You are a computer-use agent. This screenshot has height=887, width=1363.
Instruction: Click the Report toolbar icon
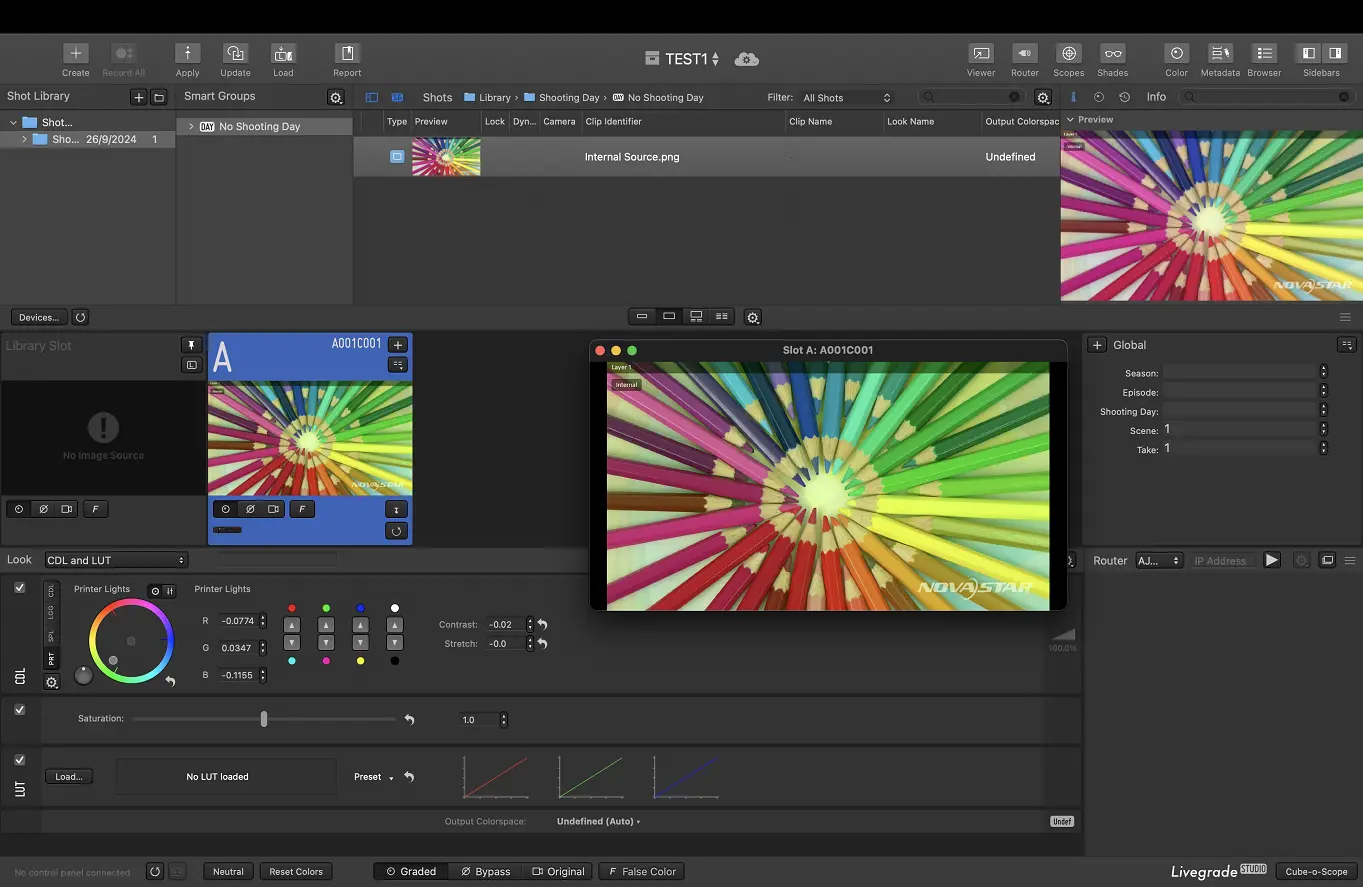tap(347, 54)
